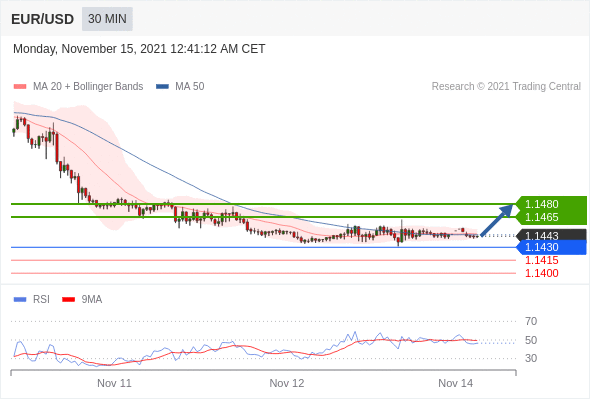
Task: Click the Nov 12 date axis label
Action: [x=287, y=383]
